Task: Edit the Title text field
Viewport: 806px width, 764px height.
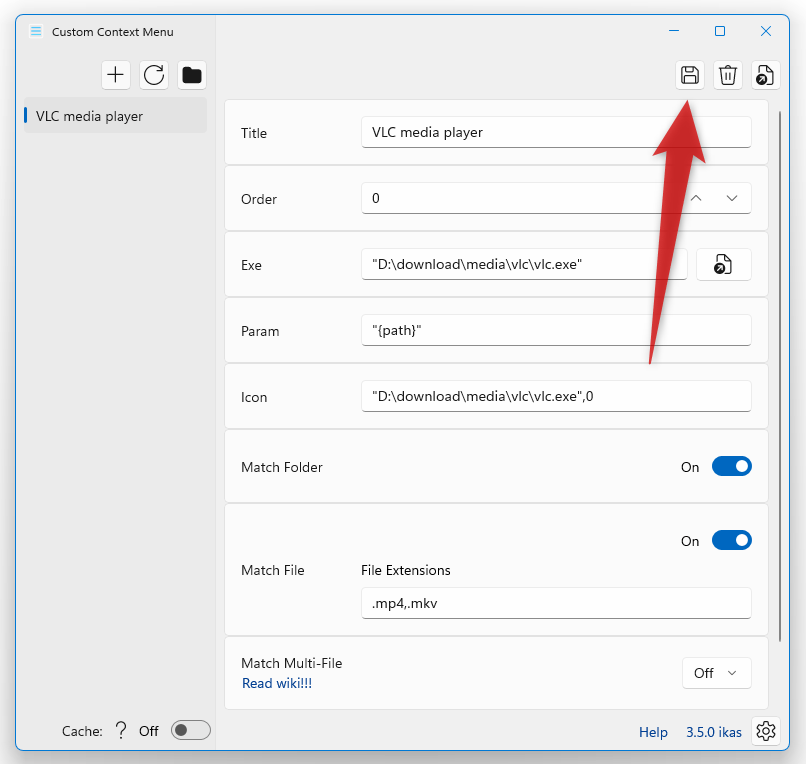Action: click(556, 132)
